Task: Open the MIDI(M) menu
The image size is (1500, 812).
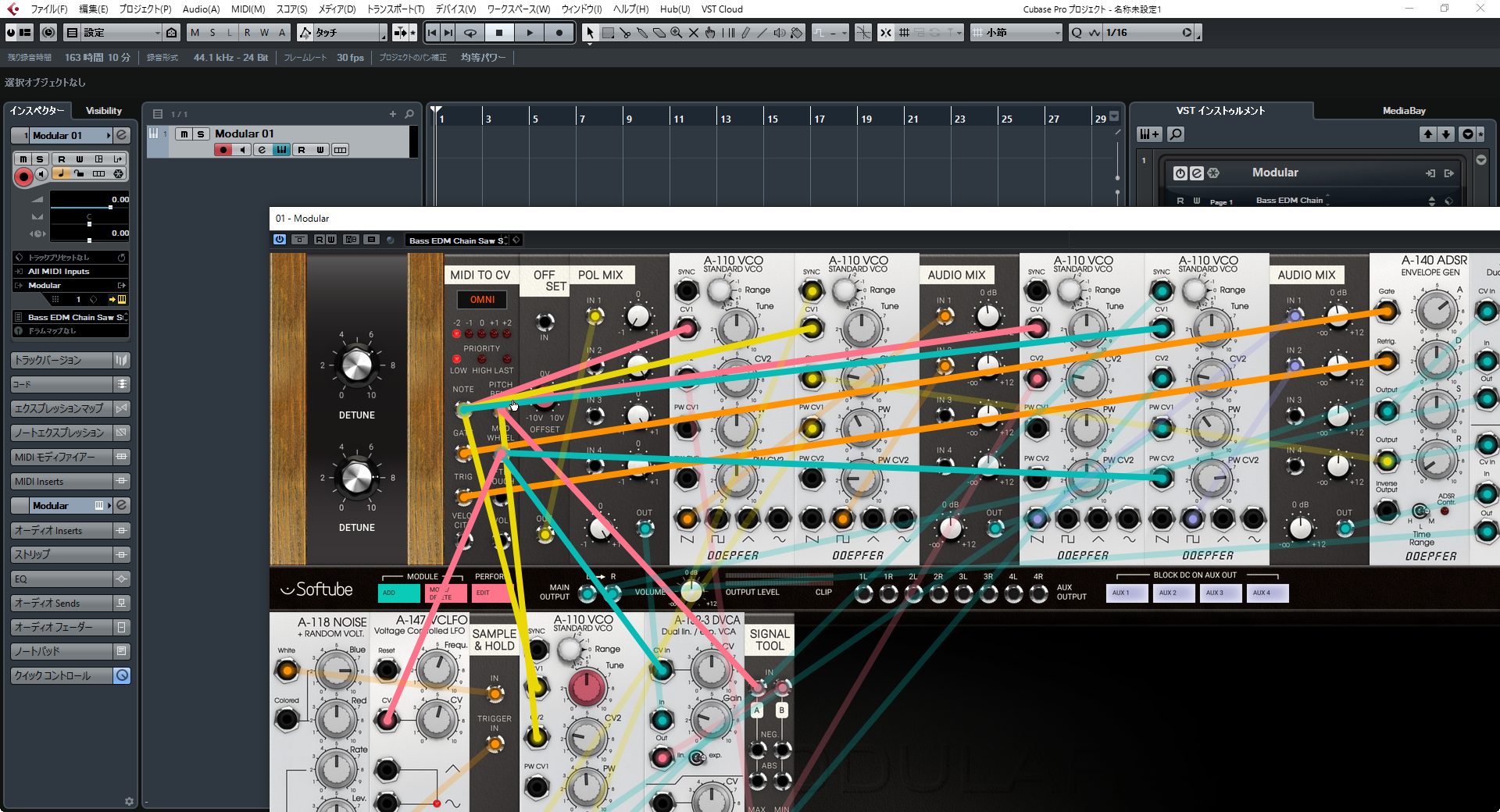Action: coord(248,9)
